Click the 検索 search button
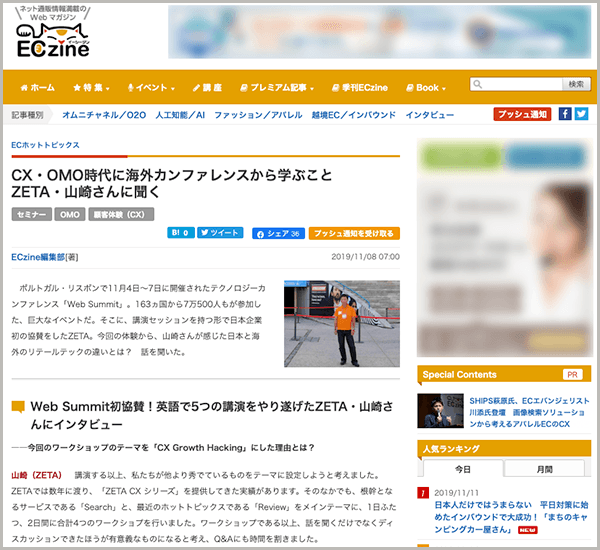Screen dimensions: 600x550 tap(576, 84)
